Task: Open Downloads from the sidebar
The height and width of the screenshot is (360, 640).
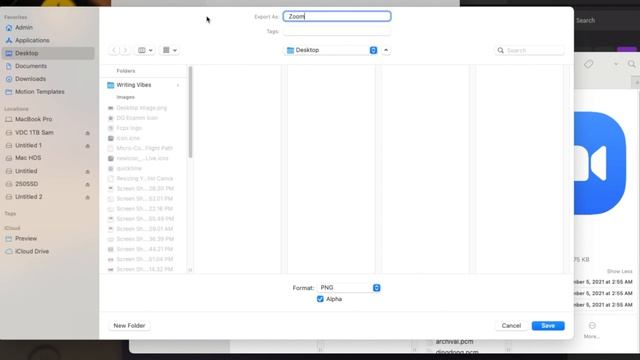Action: point(30,79)
